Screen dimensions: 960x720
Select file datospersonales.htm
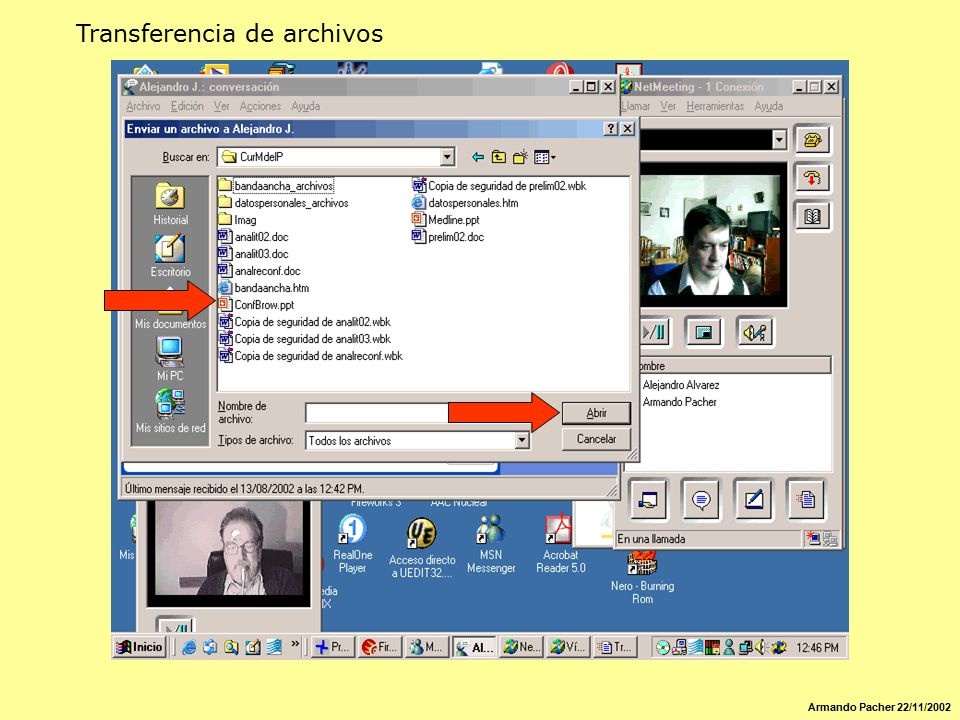coord(465,203)
